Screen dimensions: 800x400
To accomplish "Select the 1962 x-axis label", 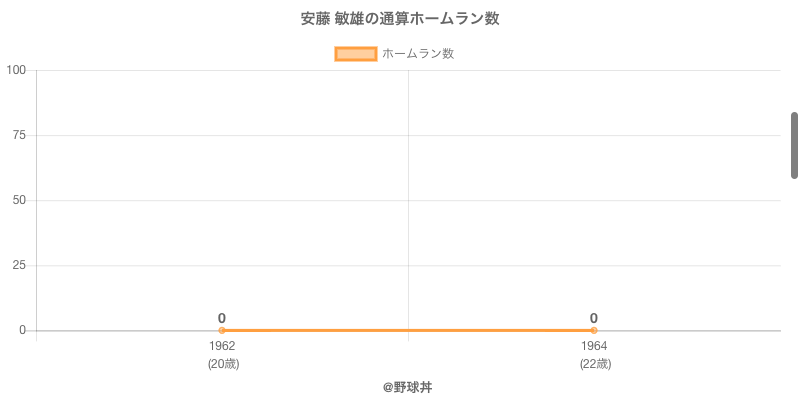I will (x=222, y=346).
